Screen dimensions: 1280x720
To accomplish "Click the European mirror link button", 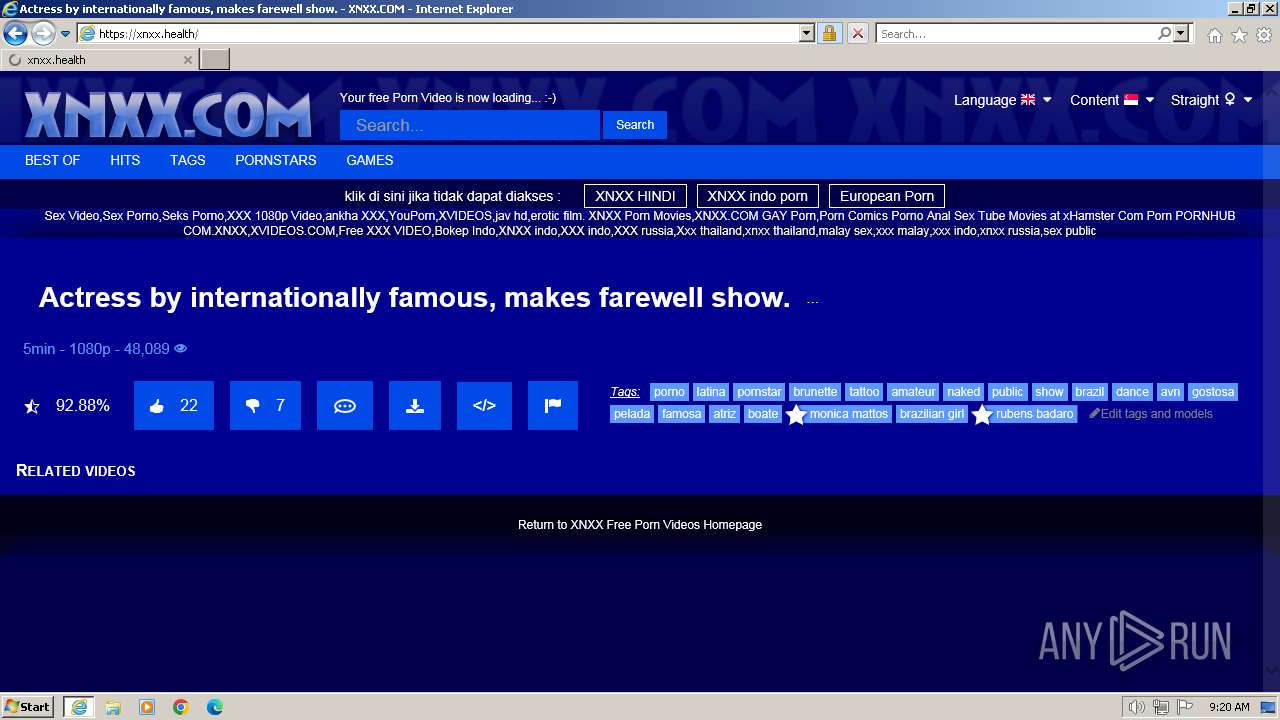I will pyautogui.click(x=887, y=196).
